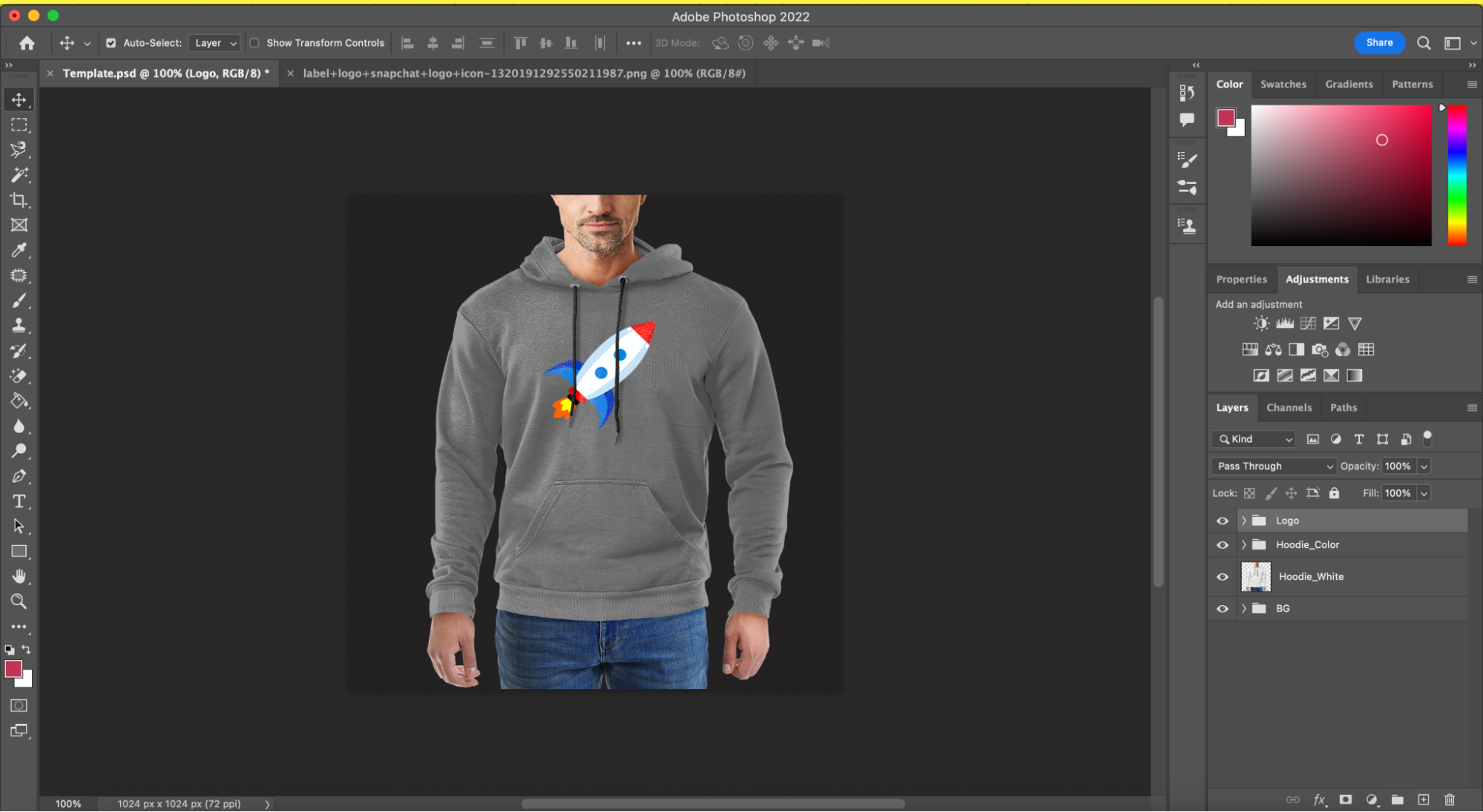The height and width of the screenshot is (812, 1483).
Task: Select the Hoodie_White layer thumbnail
Action: coord(1256,577)
